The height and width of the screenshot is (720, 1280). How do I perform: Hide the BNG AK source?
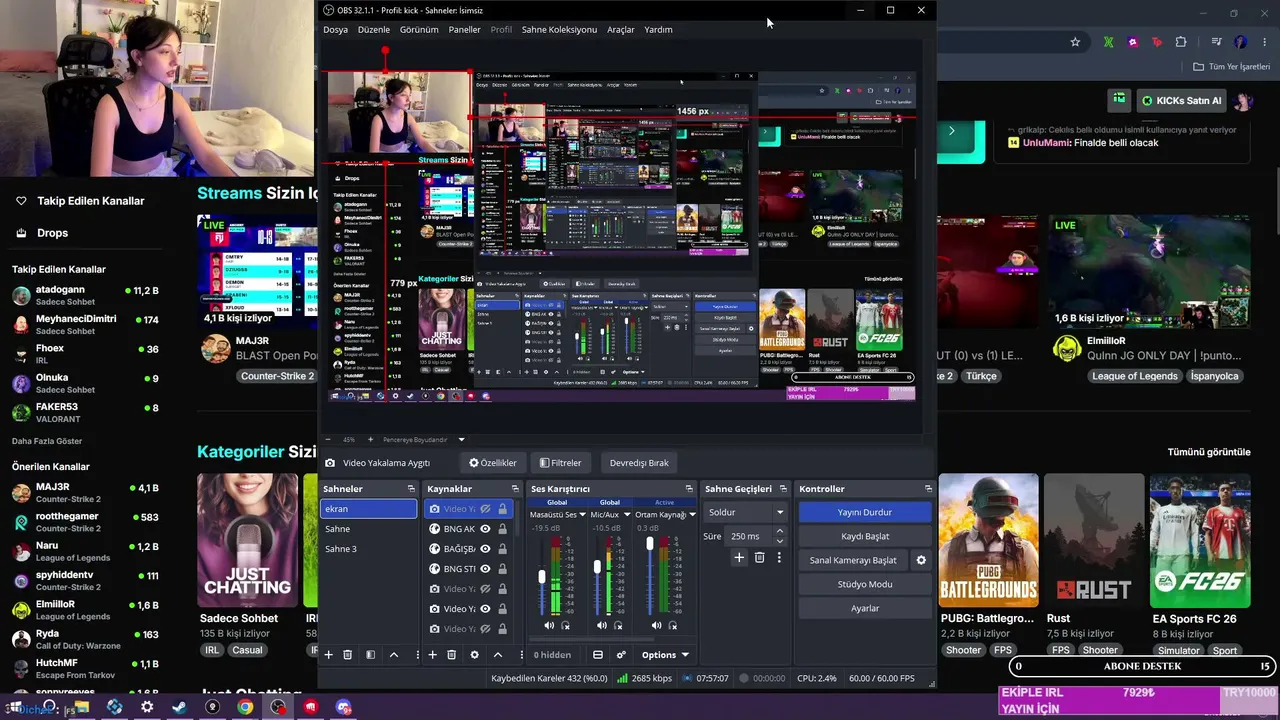pos(485,529)
